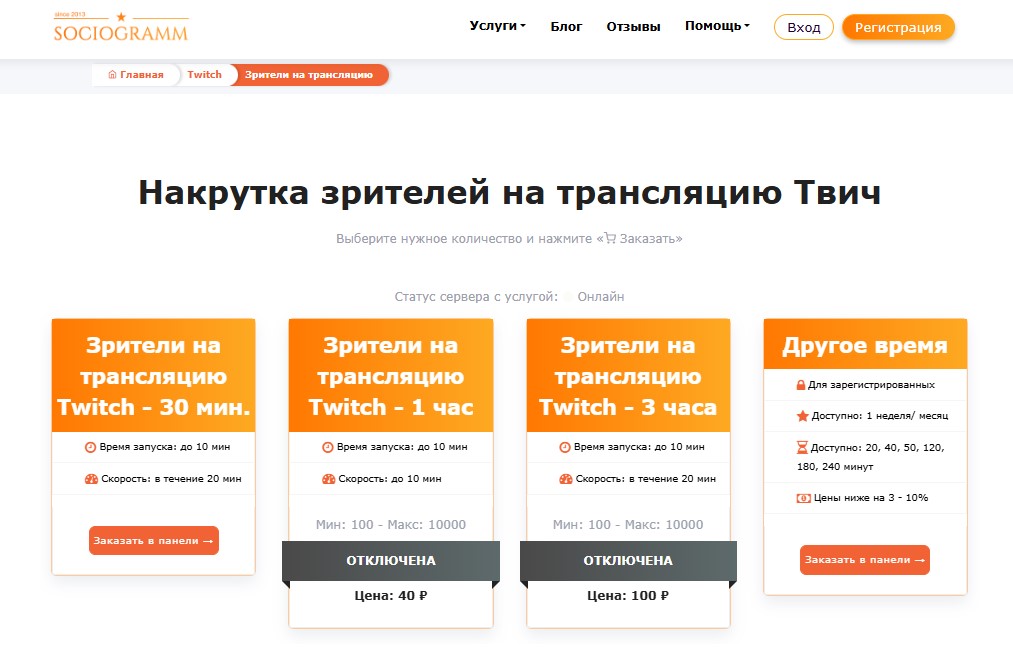Click money icon beside Цены ниже на 3 - 10%
Viewport: 1013px width, 647px height.
[x=803, y=498]
